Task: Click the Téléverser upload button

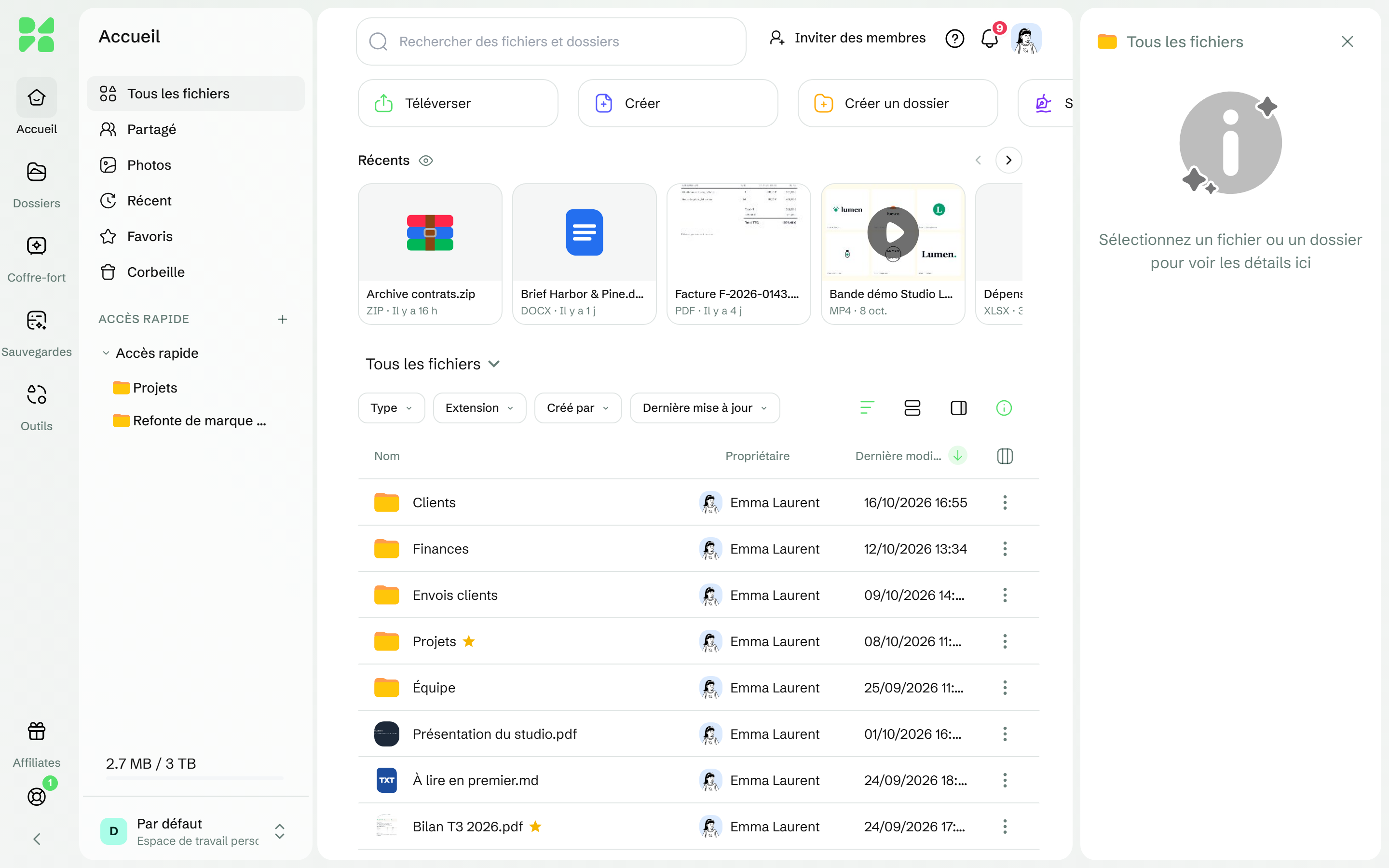Action: click(x=458, y=103)
